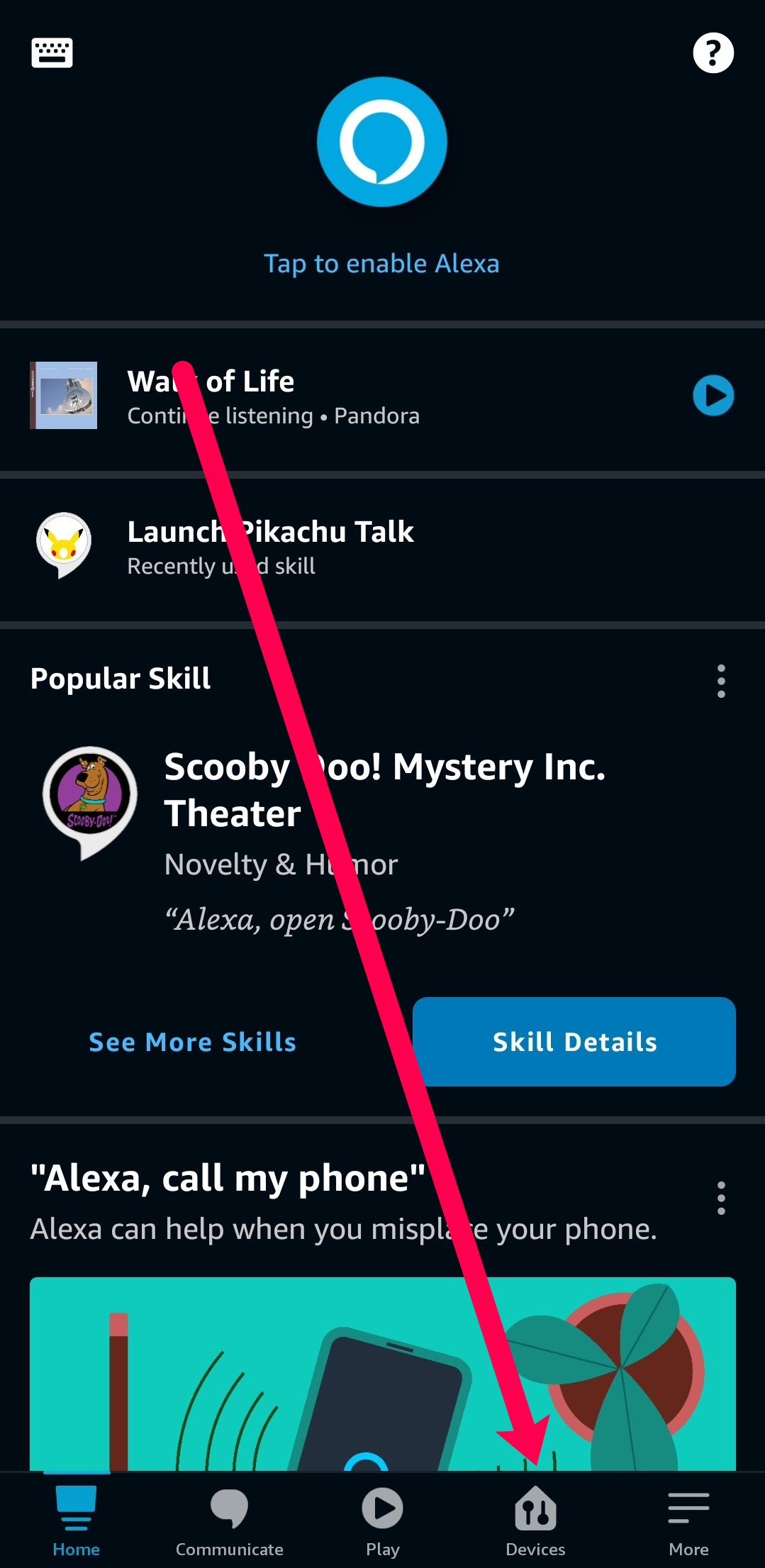Tap "Tap to enable Alexa" text
This screenshot has height=1568, width=765.
[382, 264]
